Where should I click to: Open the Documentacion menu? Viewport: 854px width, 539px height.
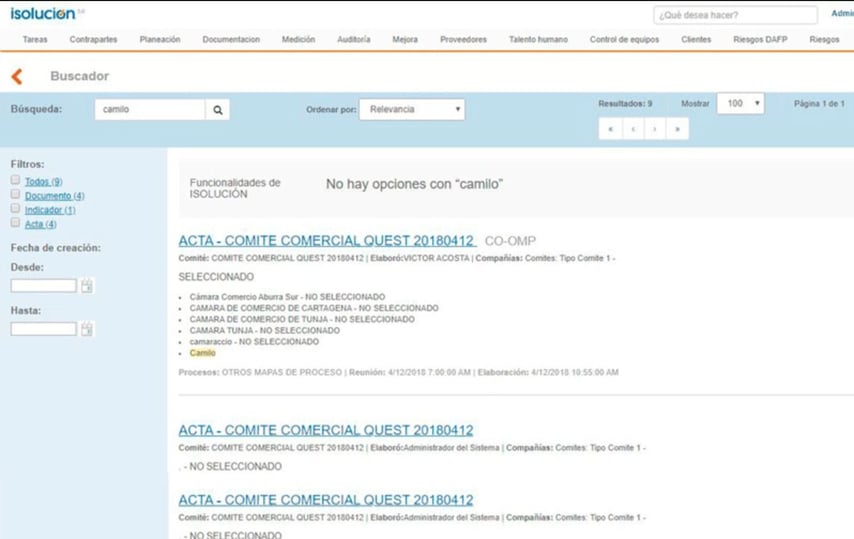pyautogui.click(x=231, y=39)
